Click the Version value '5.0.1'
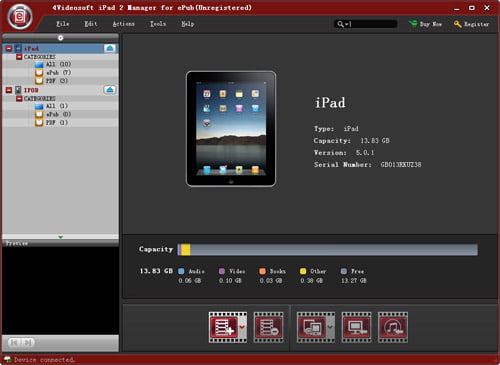This screenshot has height=365, width=500. (365, 153)
